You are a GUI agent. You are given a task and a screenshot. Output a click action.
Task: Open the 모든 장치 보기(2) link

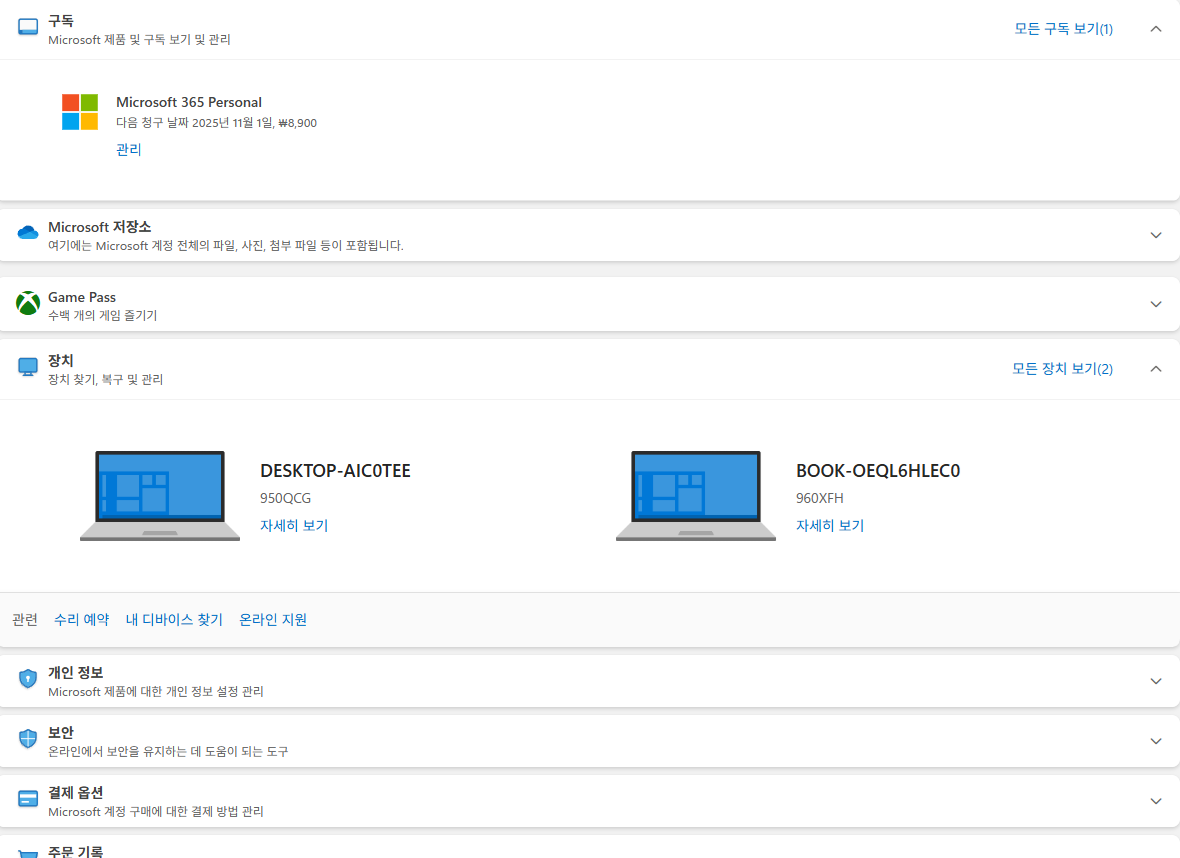tap(1062, 369)
